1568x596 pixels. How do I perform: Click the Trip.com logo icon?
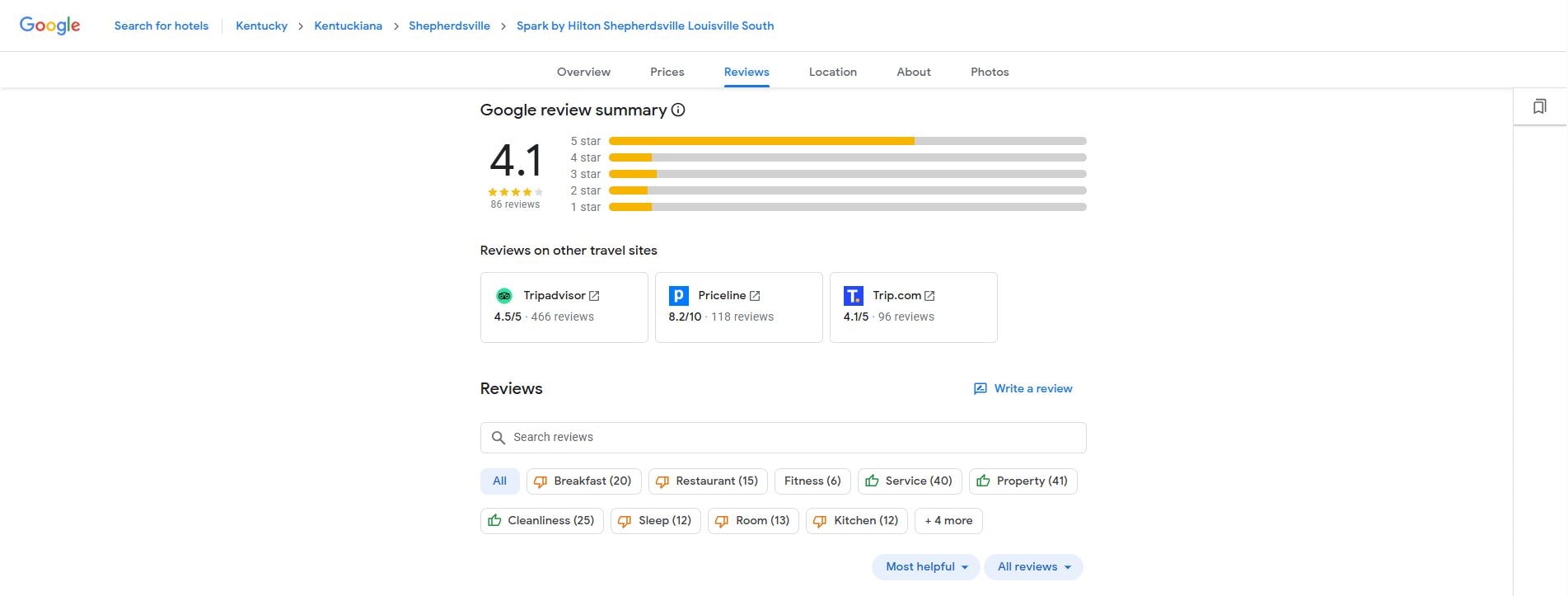[x=854, y=296]
